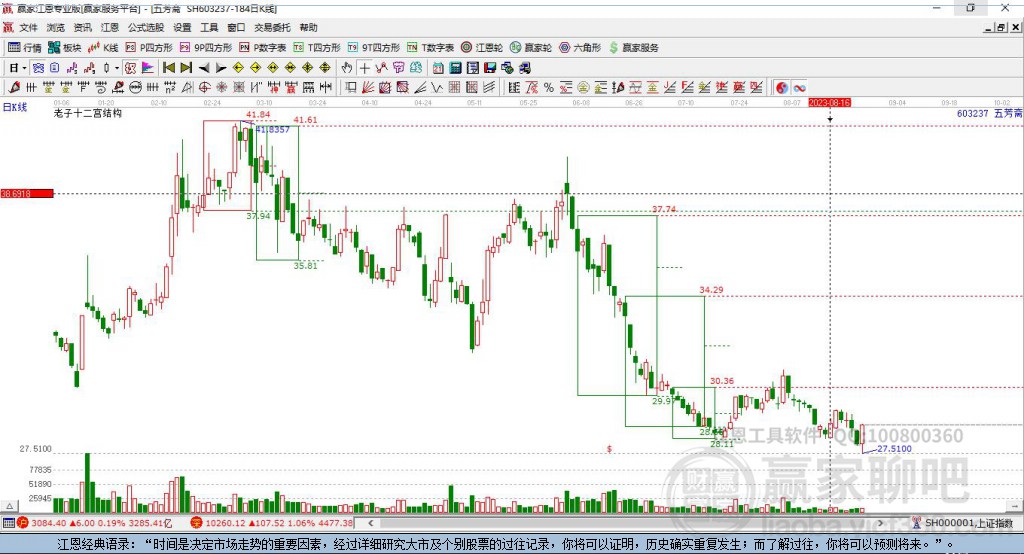This screenshot has width=1024, height=554.
Task: Jump to first bar with skip-to-start icon
Action: click(168, 68)
